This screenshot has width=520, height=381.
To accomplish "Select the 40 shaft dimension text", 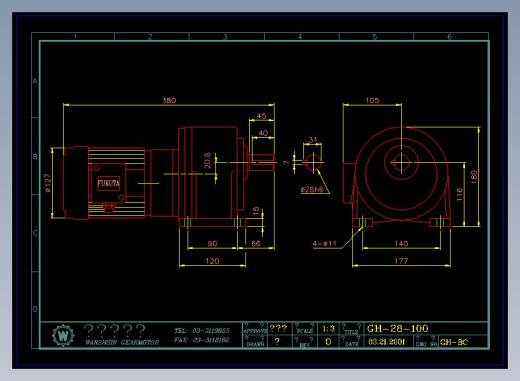I will (x=263, y=133).
